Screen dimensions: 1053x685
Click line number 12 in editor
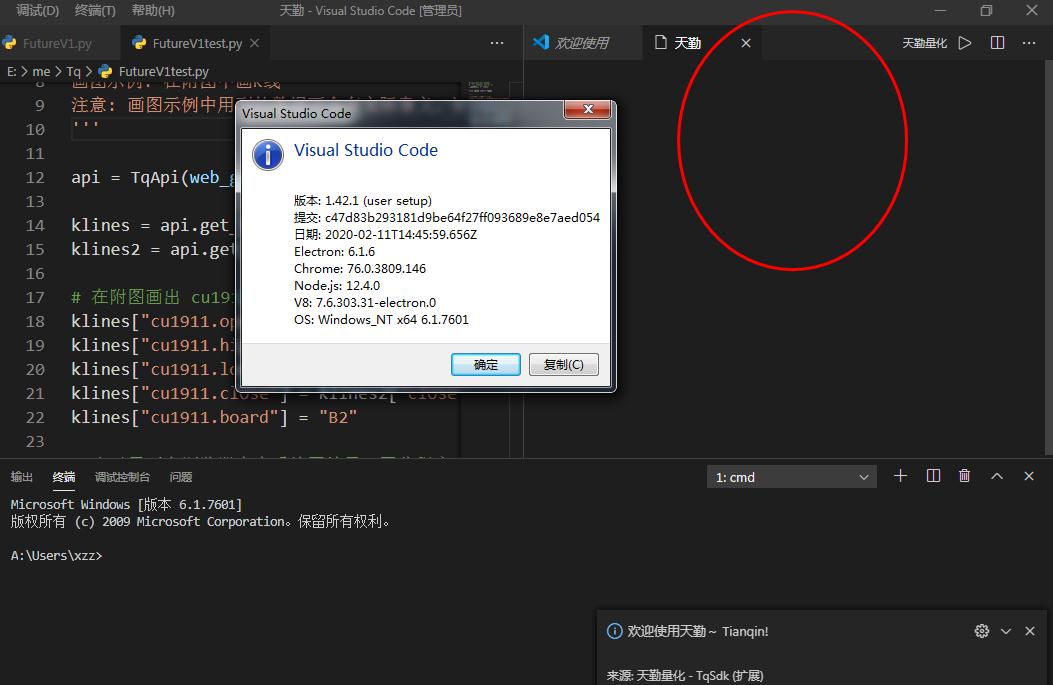pyautogui.click(x=35, y=177)
